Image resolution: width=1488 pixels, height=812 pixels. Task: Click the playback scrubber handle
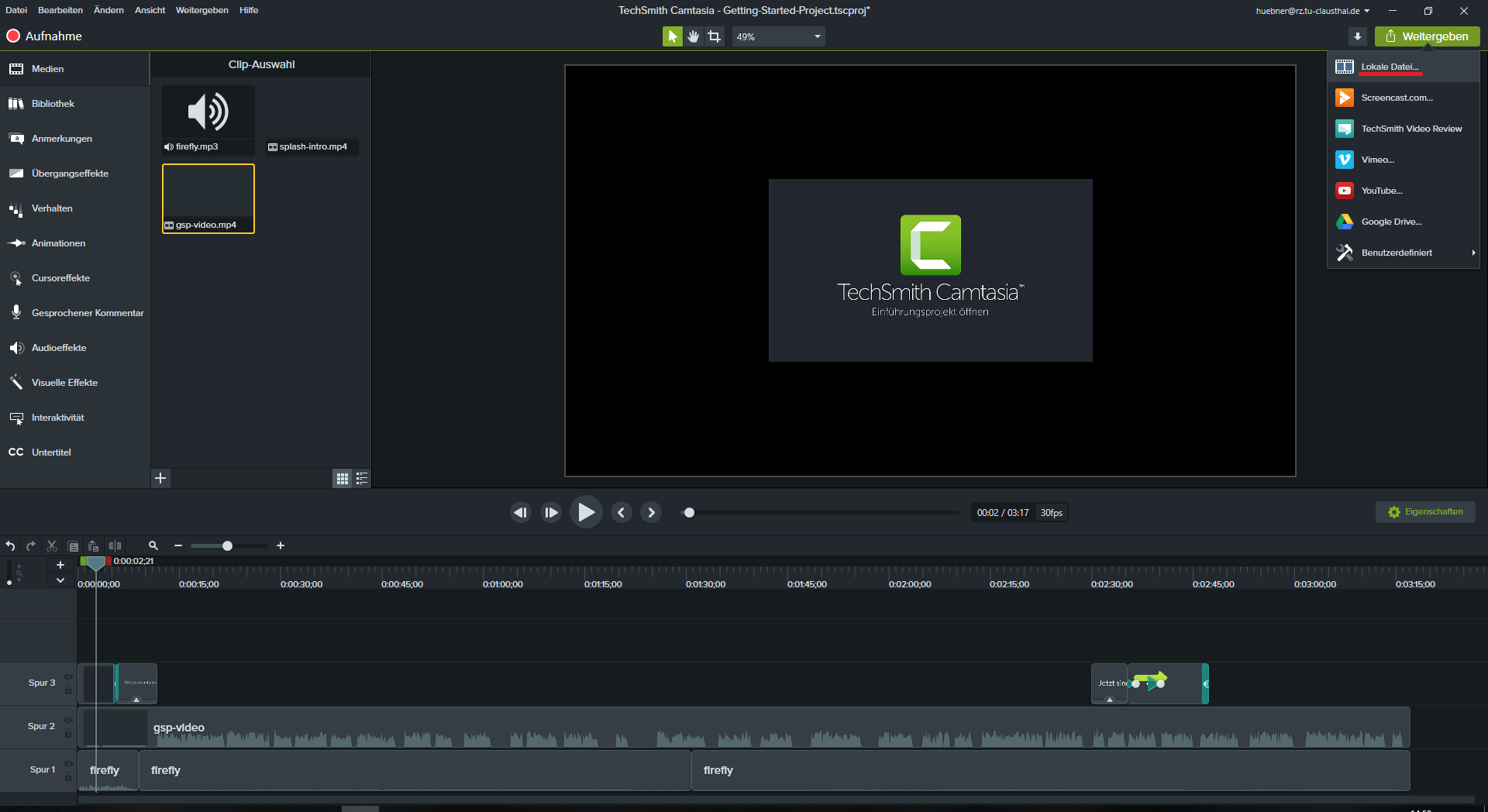click(689, 512)
